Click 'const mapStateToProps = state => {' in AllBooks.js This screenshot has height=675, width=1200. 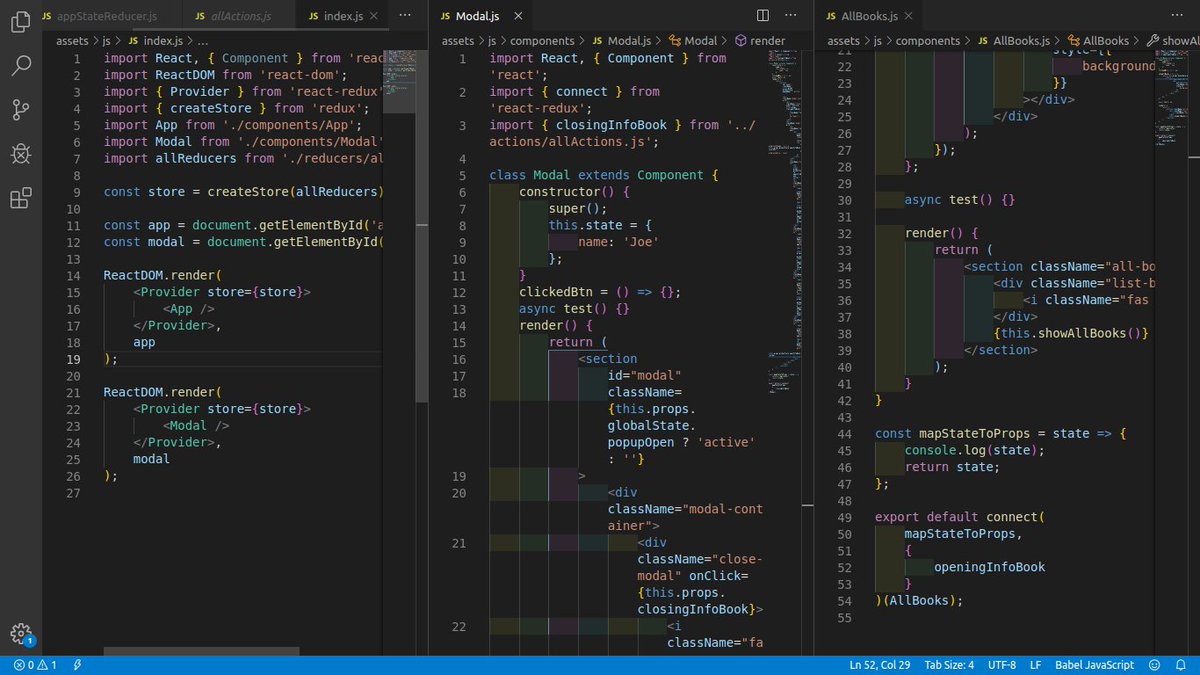coord(1001,434)
